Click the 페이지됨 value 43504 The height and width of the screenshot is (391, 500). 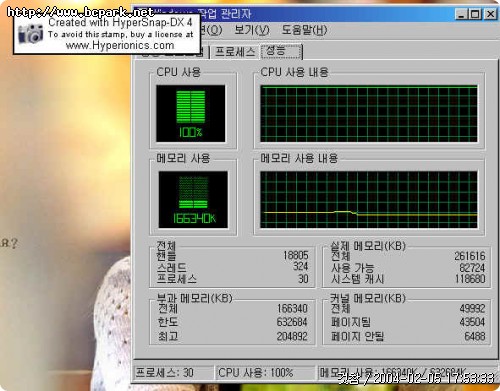[472, 322]
